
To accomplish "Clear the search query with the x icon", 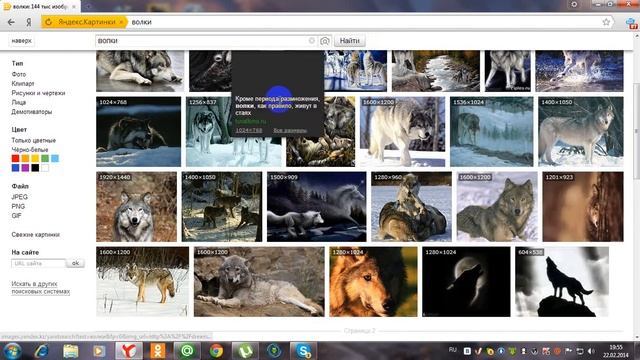I will [311, 40].
